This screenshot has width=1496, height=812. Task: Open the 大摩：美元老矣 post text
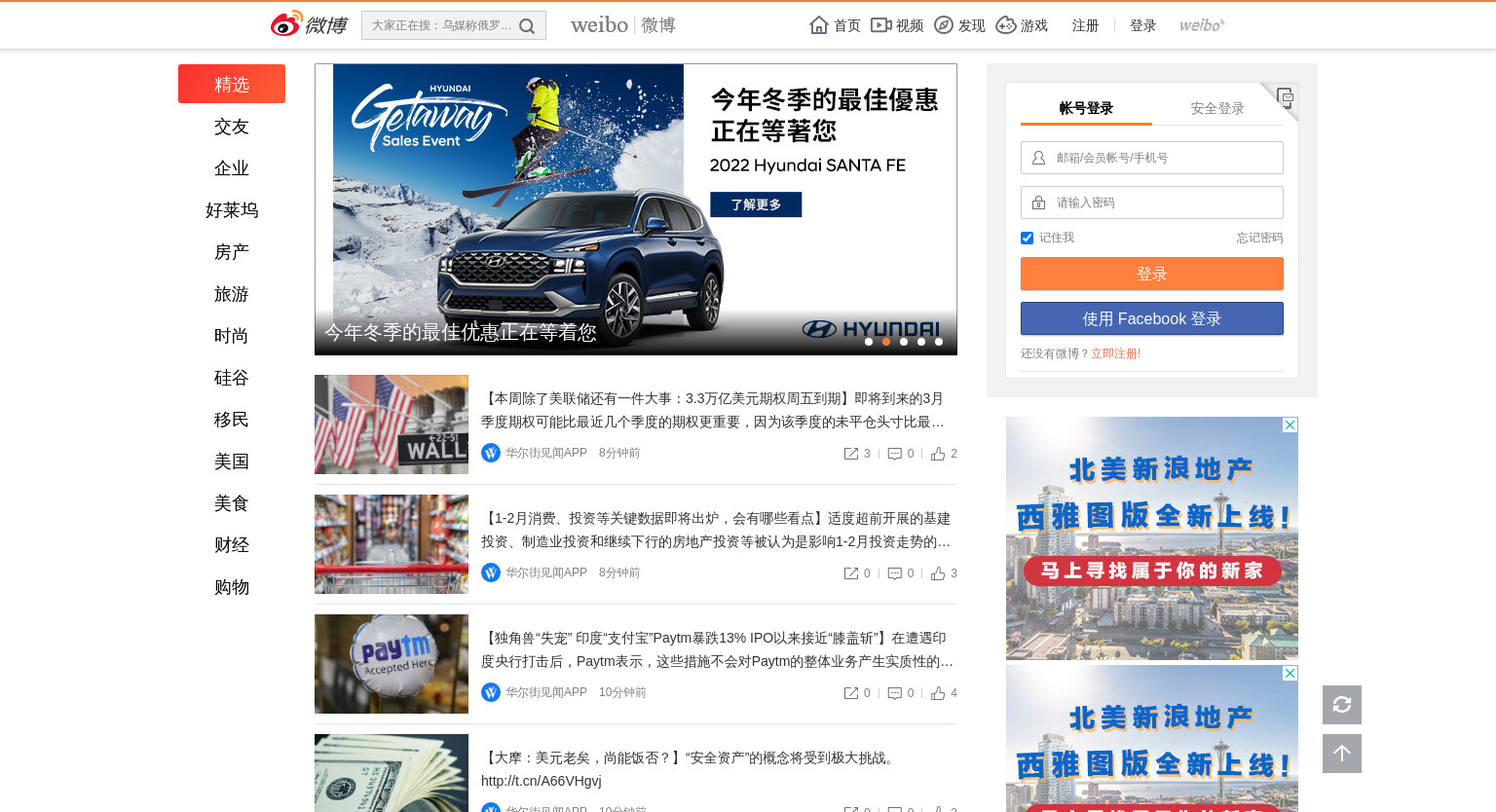(x=690, y=769)
